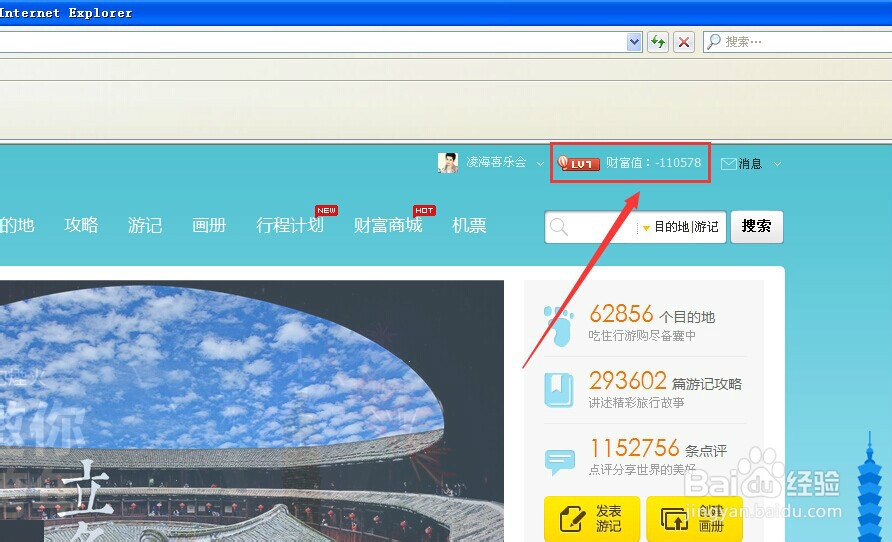Open the 画册 navigation tab
The width and height of the screenshot is (892, 542).
pyautogui.click(x=209, y=225)
